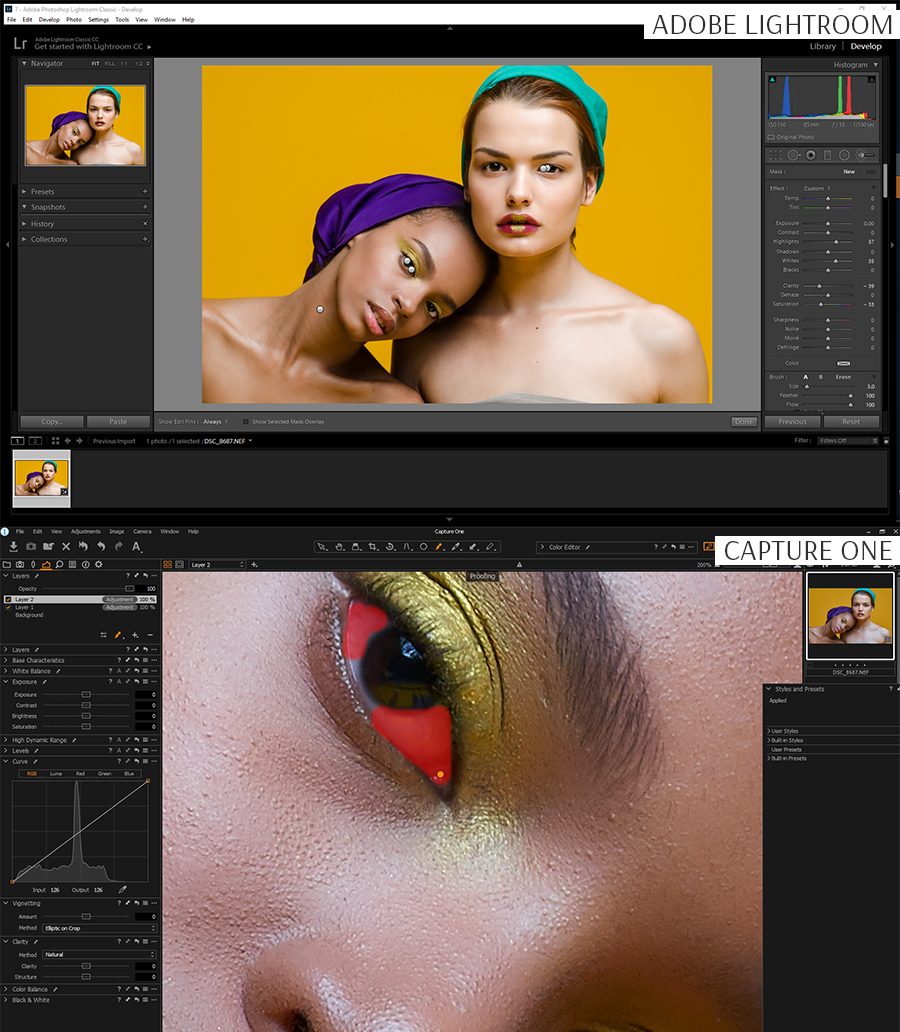This screenshot has width=900, height=1032.
Task: Click the Reset button in Lightroom
Action: (x=851, y=422)
